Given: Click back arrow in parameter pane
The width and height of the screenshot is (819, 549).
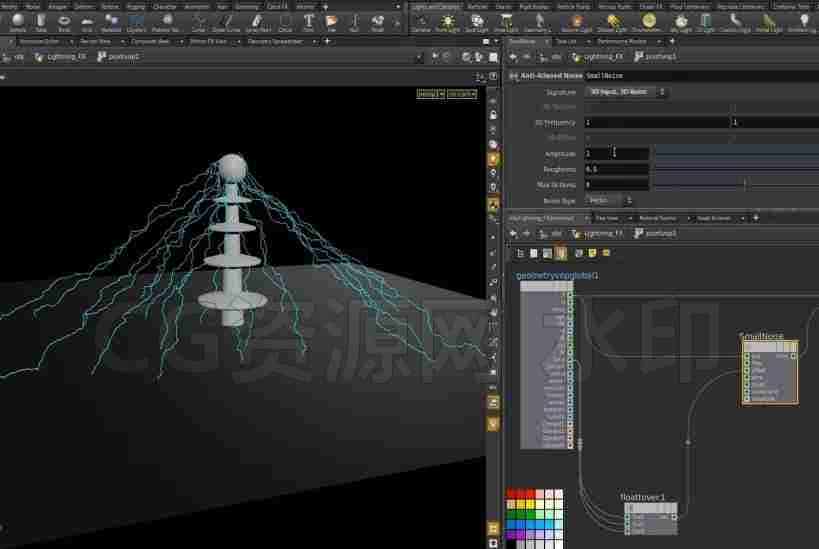Looking at the screenshot, I should pos(513,57).
